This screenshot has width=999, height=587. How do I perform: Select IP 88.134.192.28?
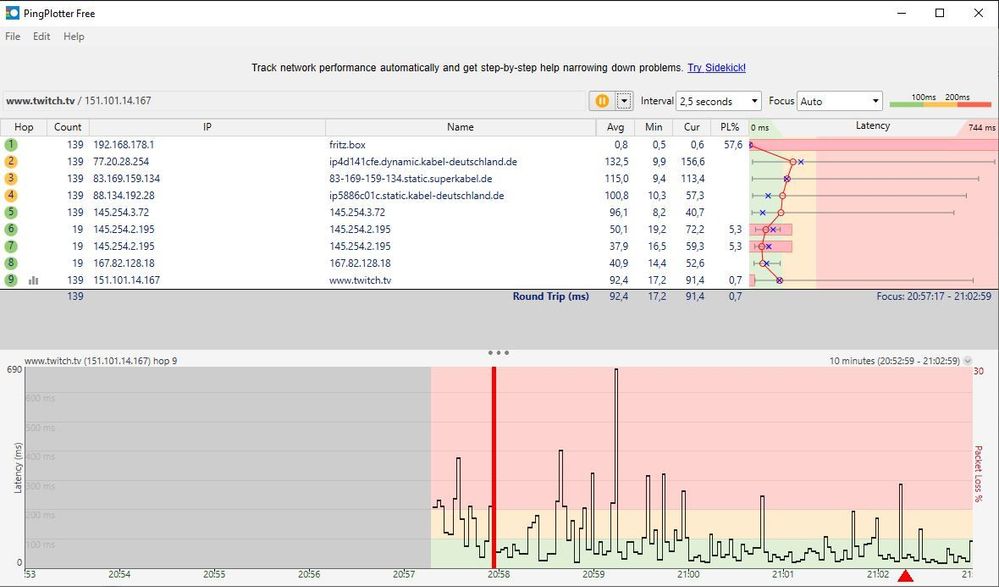pyautogui.click(x=124, y=196)
